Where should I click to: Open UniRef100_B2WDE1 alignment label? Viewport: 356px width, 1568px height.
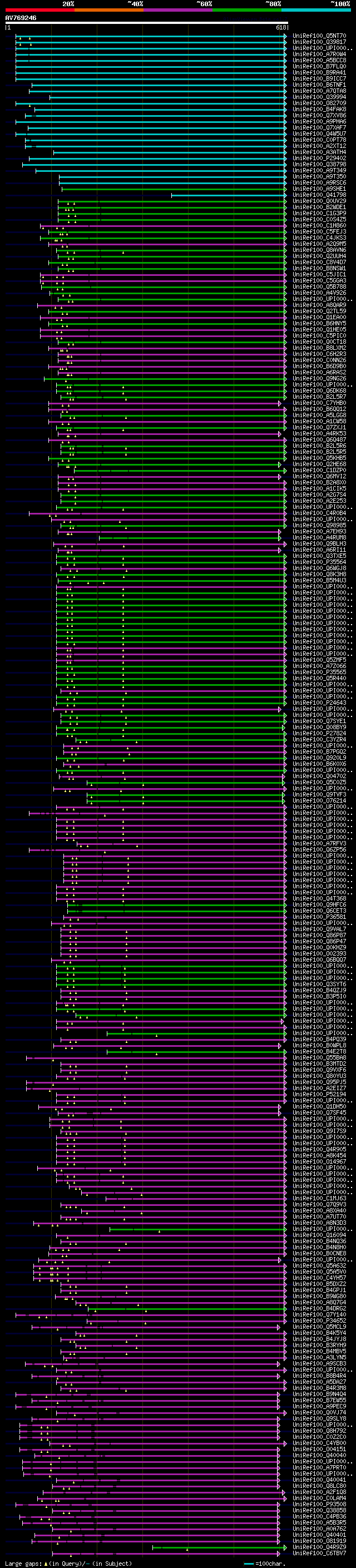(x=319, y=207)
